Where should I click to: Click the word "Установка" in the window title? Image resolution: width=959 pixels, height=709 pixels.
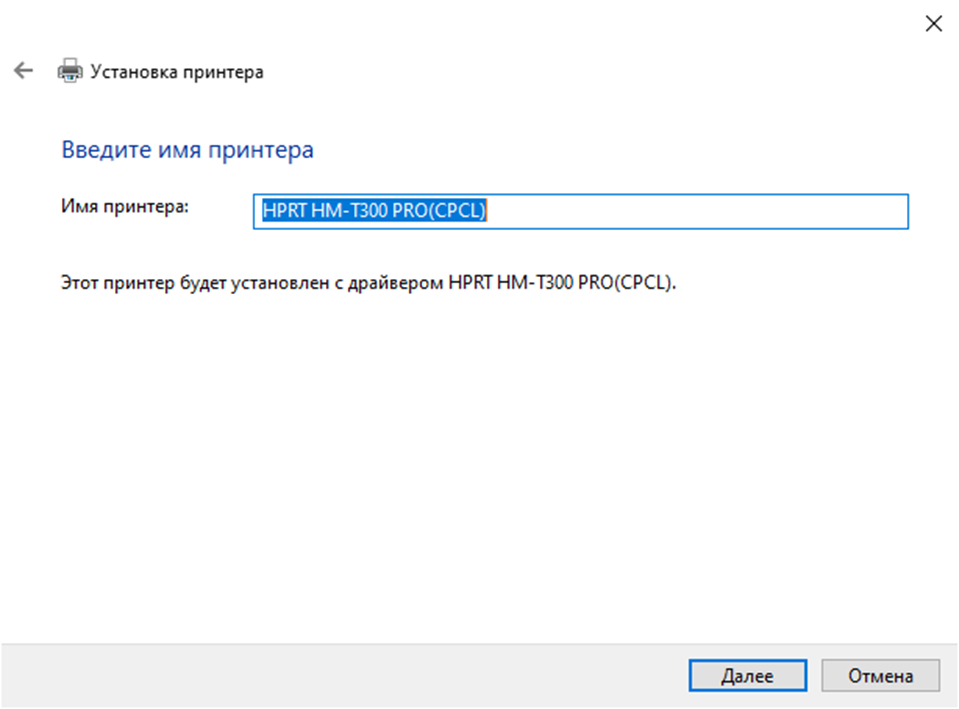(131, 72)
